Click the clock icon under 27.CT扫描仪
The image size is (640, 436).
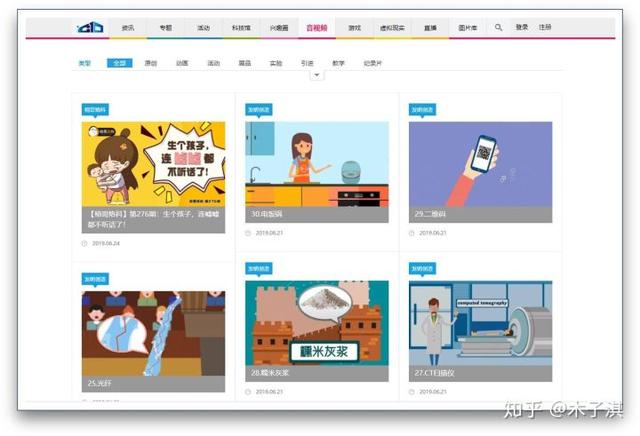coord(411,392)
